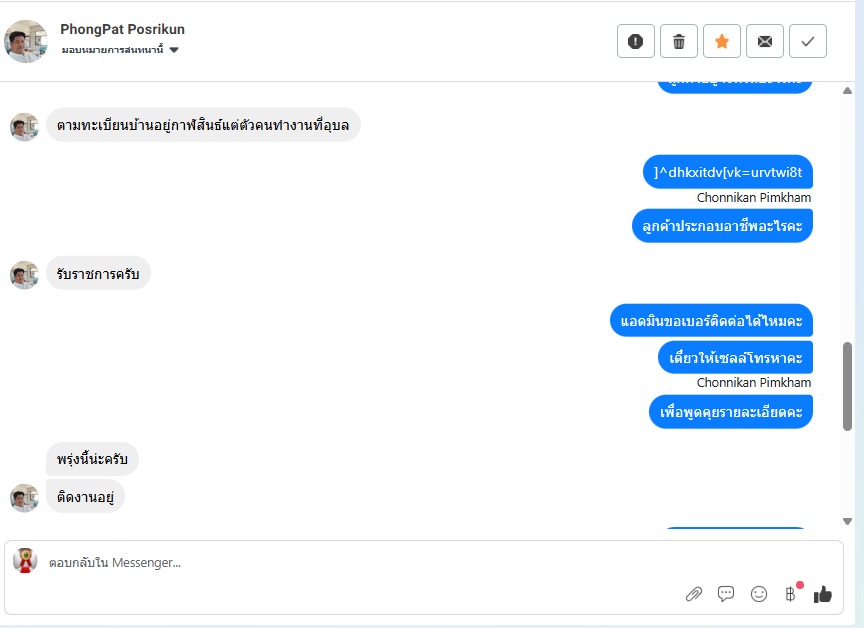Mark conversation as spam
This screenshot has width=864, height=628.
pyautogui.click(x=635, y=41)
